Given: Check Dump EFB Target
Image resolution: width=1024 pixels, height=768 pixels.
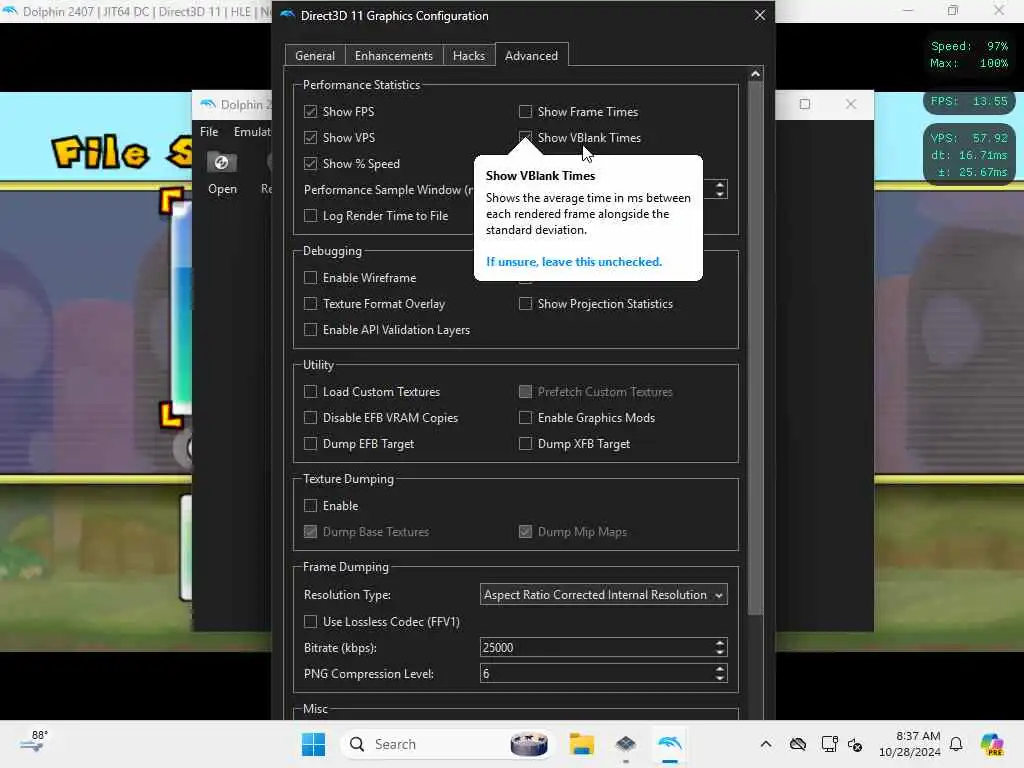Looking at the screenshot, I should pos(310,444).
